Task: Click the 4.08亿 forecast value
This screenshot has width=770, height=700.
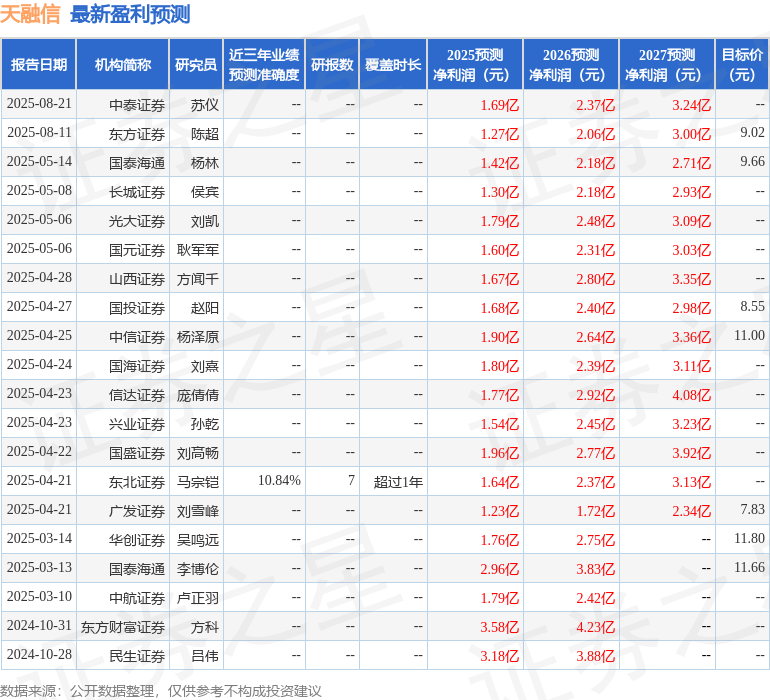Action: click(x=691, y=395)
